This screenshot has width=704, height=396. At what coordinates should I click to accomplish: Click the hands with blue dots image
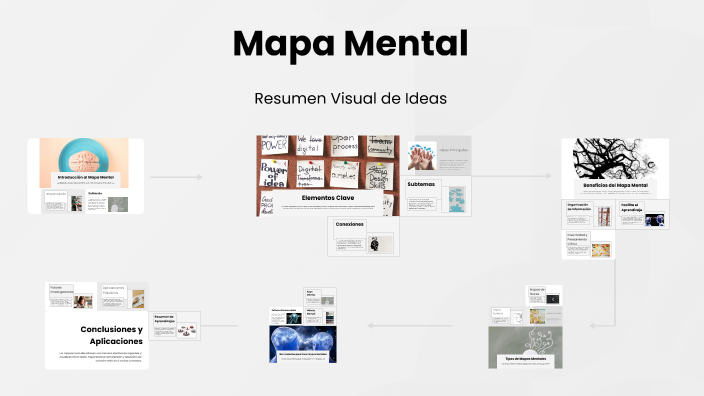coord(422,156)
